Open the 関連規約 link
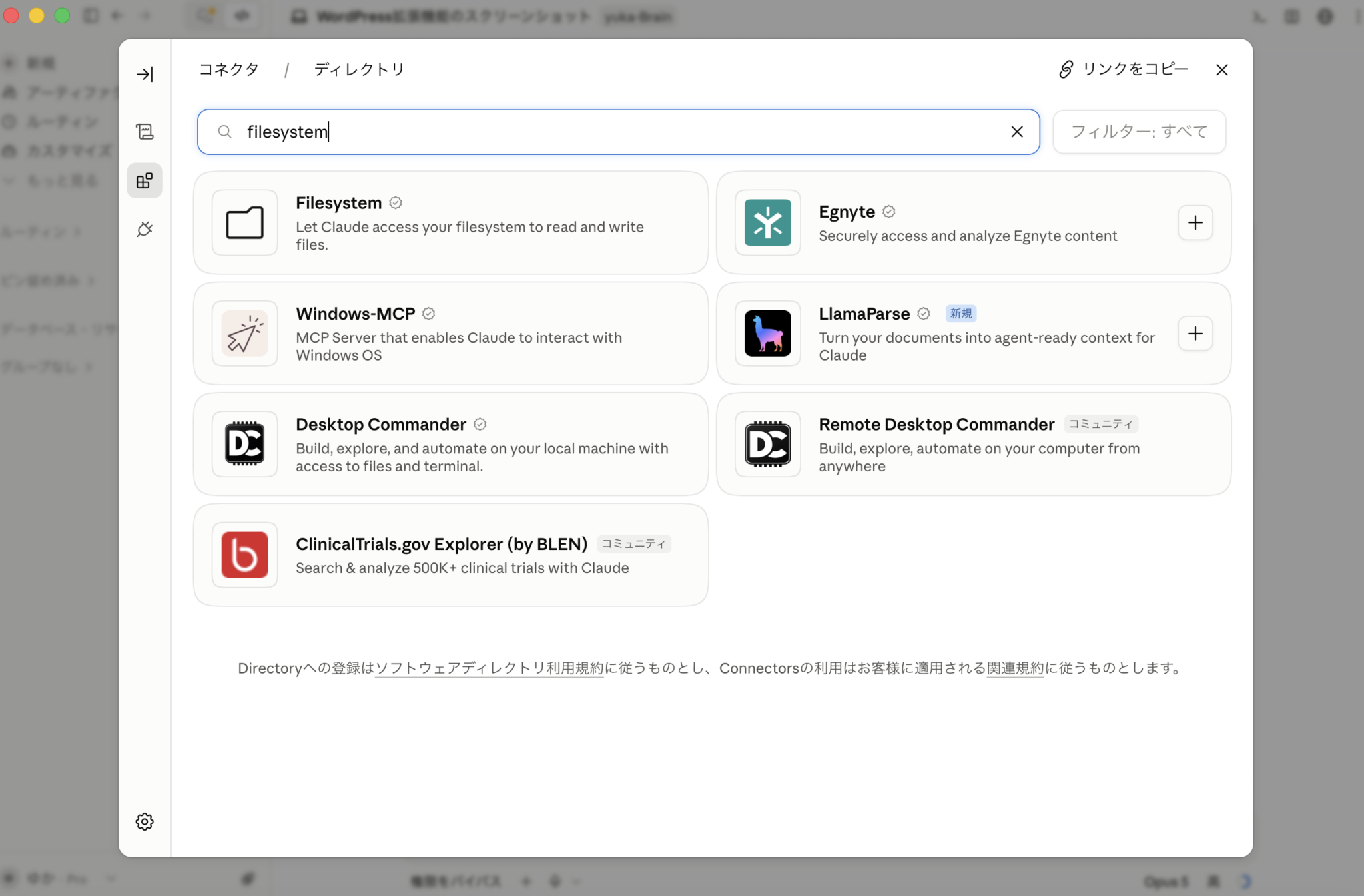Screen dimensions: 1364x896 point(1015,668)
